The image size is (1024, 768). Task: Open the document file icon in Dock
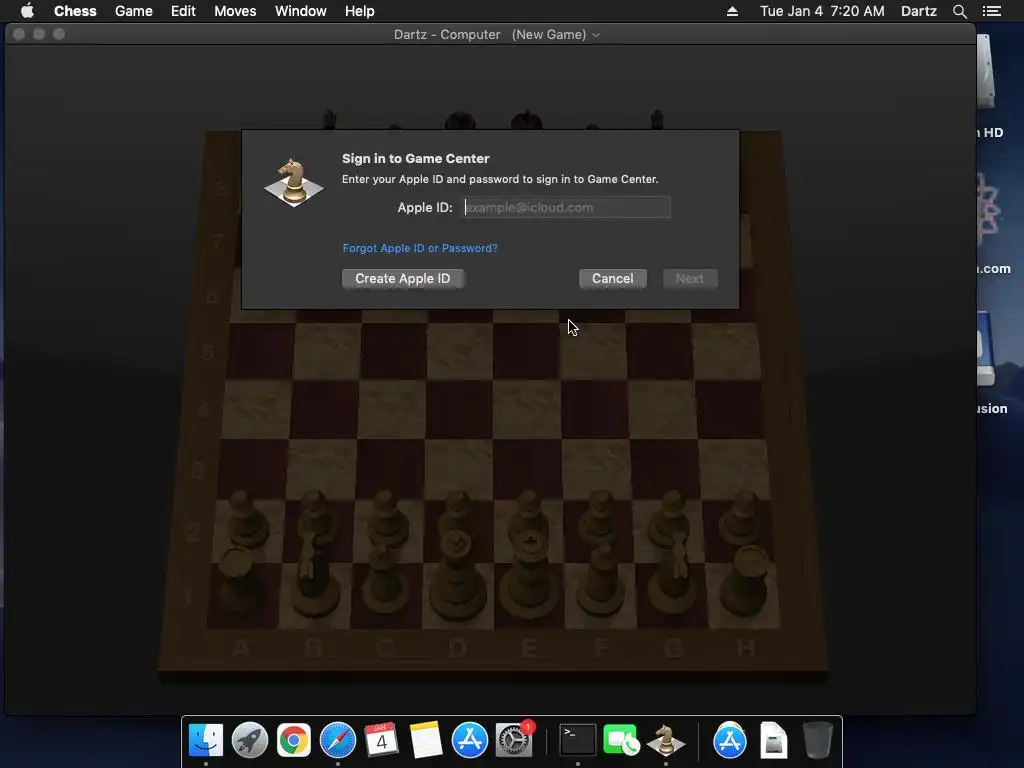[x=773, y=741]
